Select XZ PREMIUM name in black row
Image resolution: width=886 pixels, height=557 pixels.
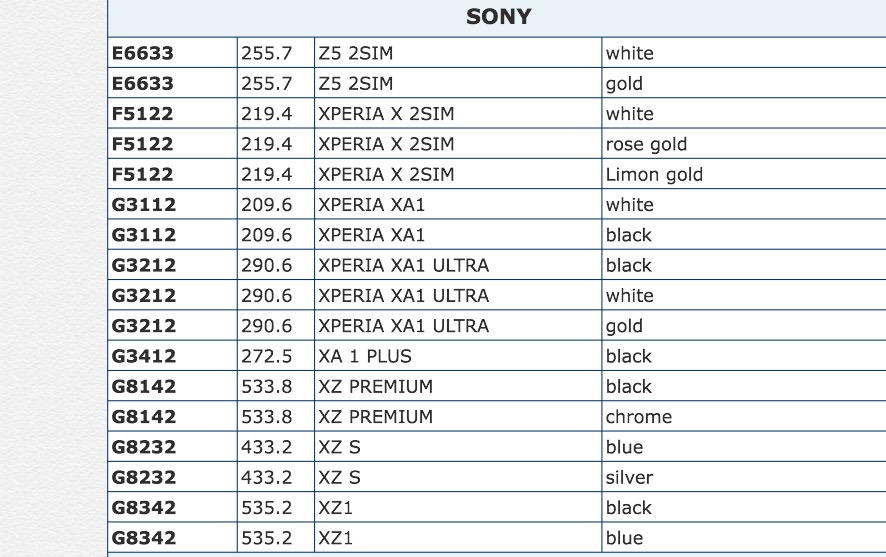(x=376, y=387)
